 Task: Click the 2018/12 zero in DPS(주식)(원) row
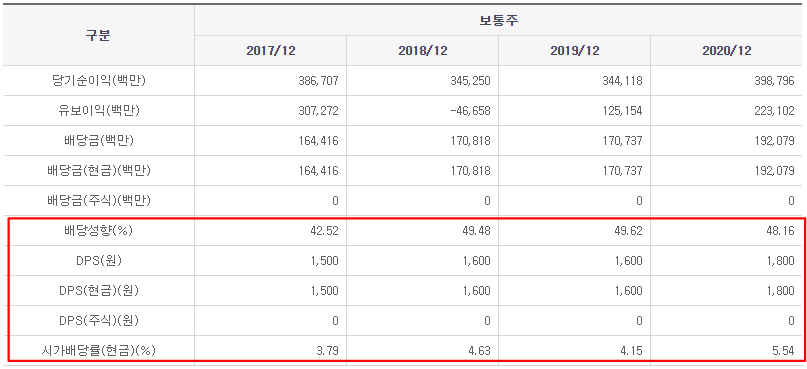[x=487, y=320]
